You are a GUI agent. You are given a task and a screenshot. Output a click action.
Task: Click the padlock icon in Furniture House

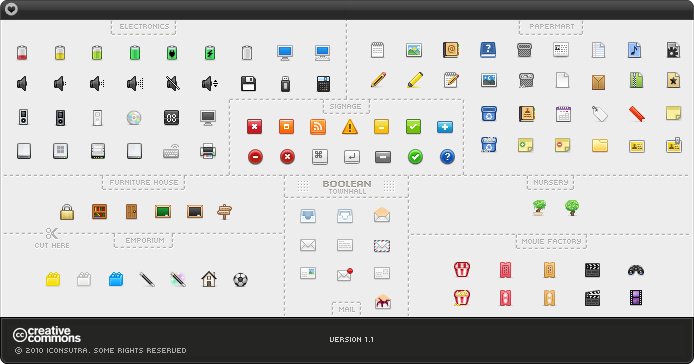pyautogui.click(x=67, y=212)
